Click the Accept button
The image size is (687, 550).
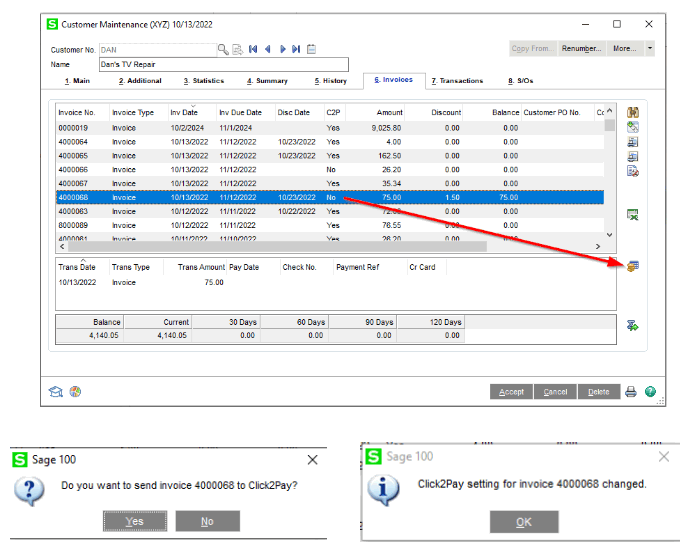511,392
